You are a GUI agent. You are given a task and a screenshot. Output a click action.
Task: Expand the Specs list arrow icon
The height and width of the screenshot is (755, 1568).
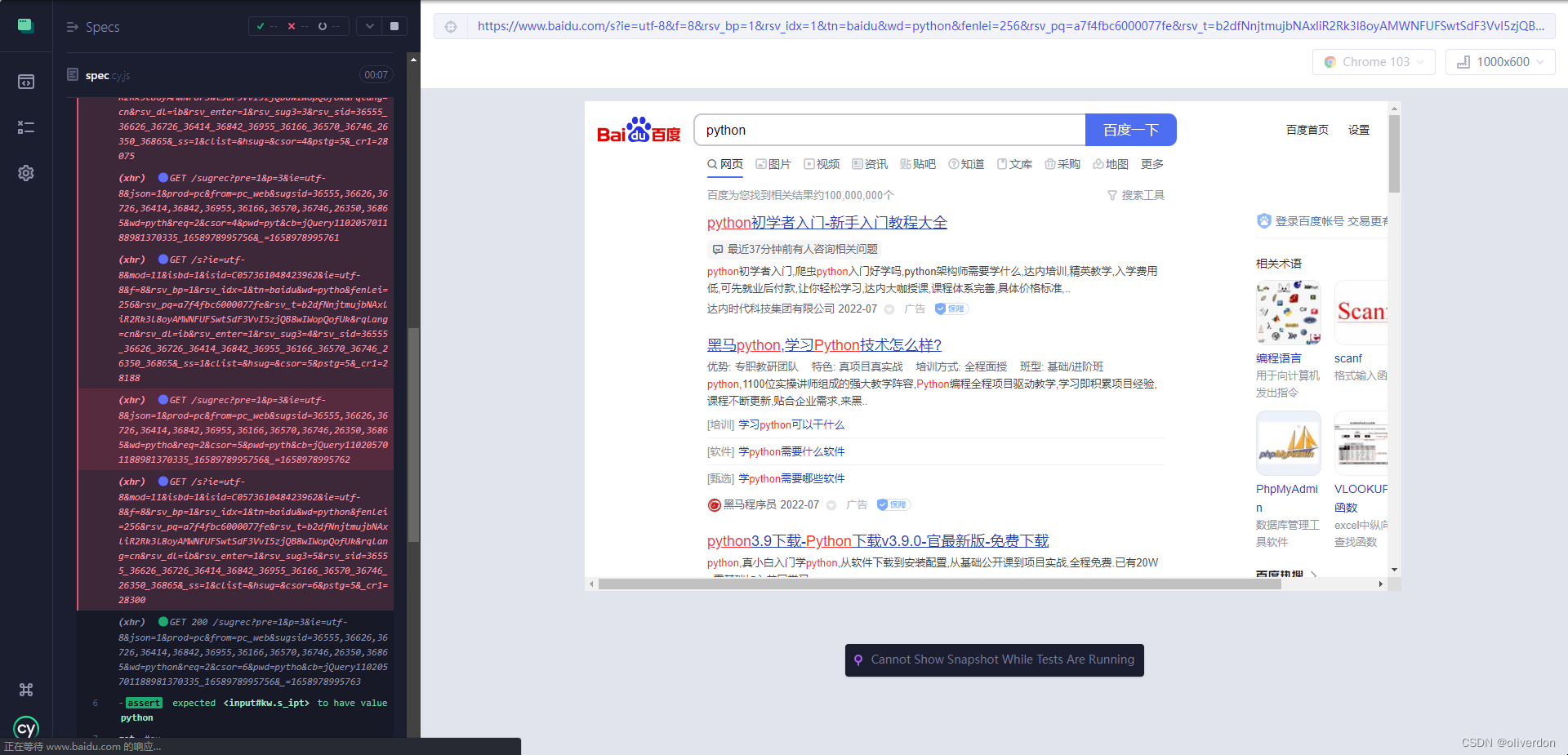[72, 27]
